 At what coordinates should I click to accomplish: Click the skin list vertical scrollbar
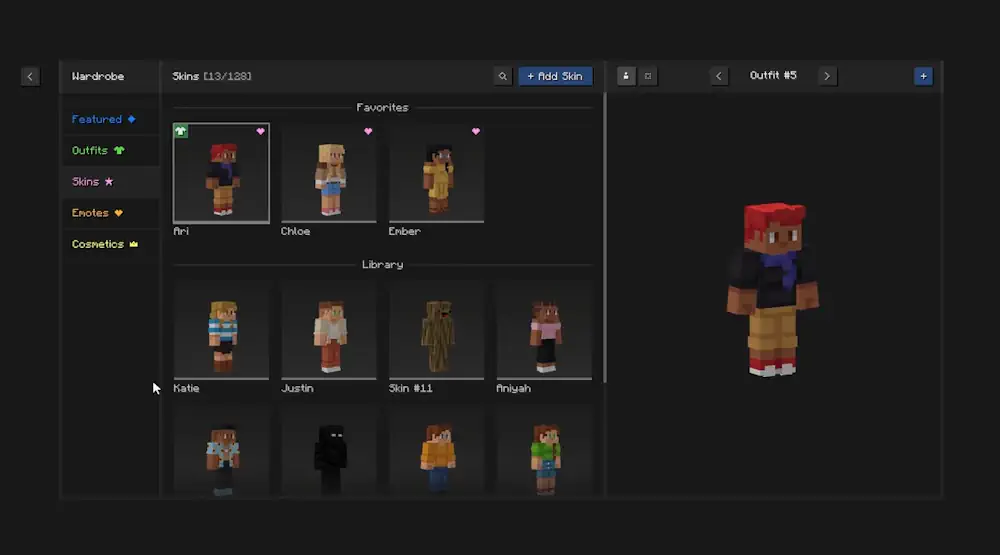[605, 240]
